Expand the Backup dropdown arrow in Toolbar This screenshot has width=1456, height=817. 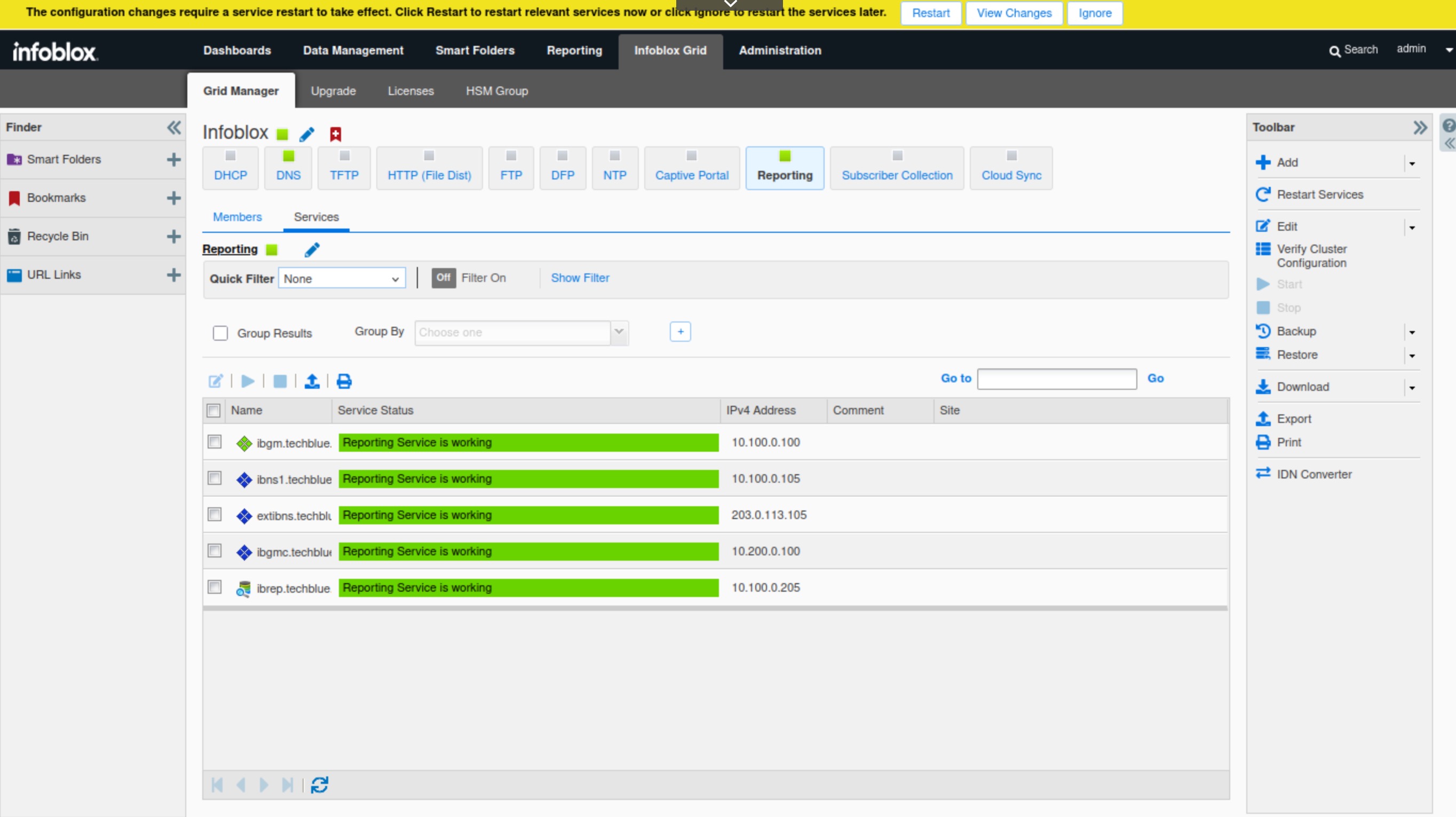[x=1411, y=332]
